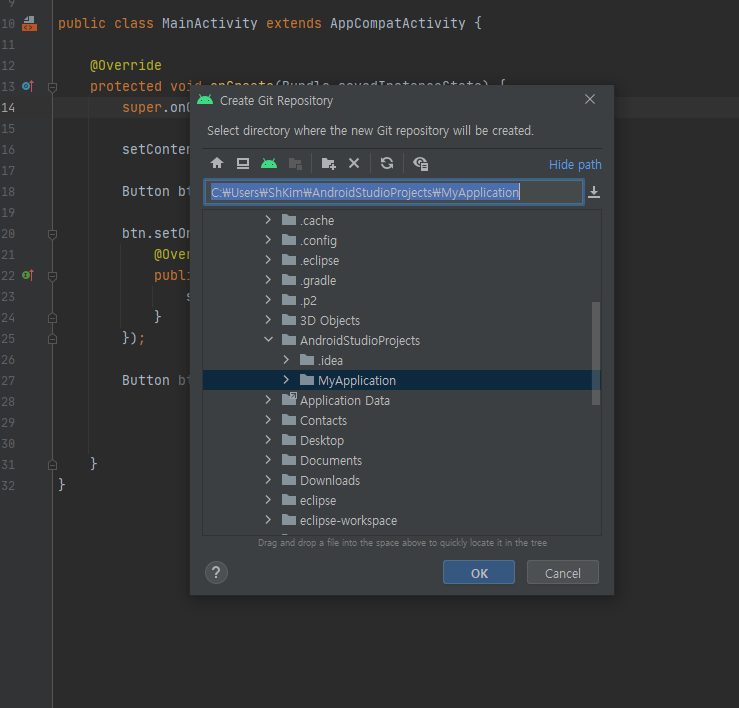Select the Application Data folder row
Viewport: 739px width, 708px height.
(402, 400)
